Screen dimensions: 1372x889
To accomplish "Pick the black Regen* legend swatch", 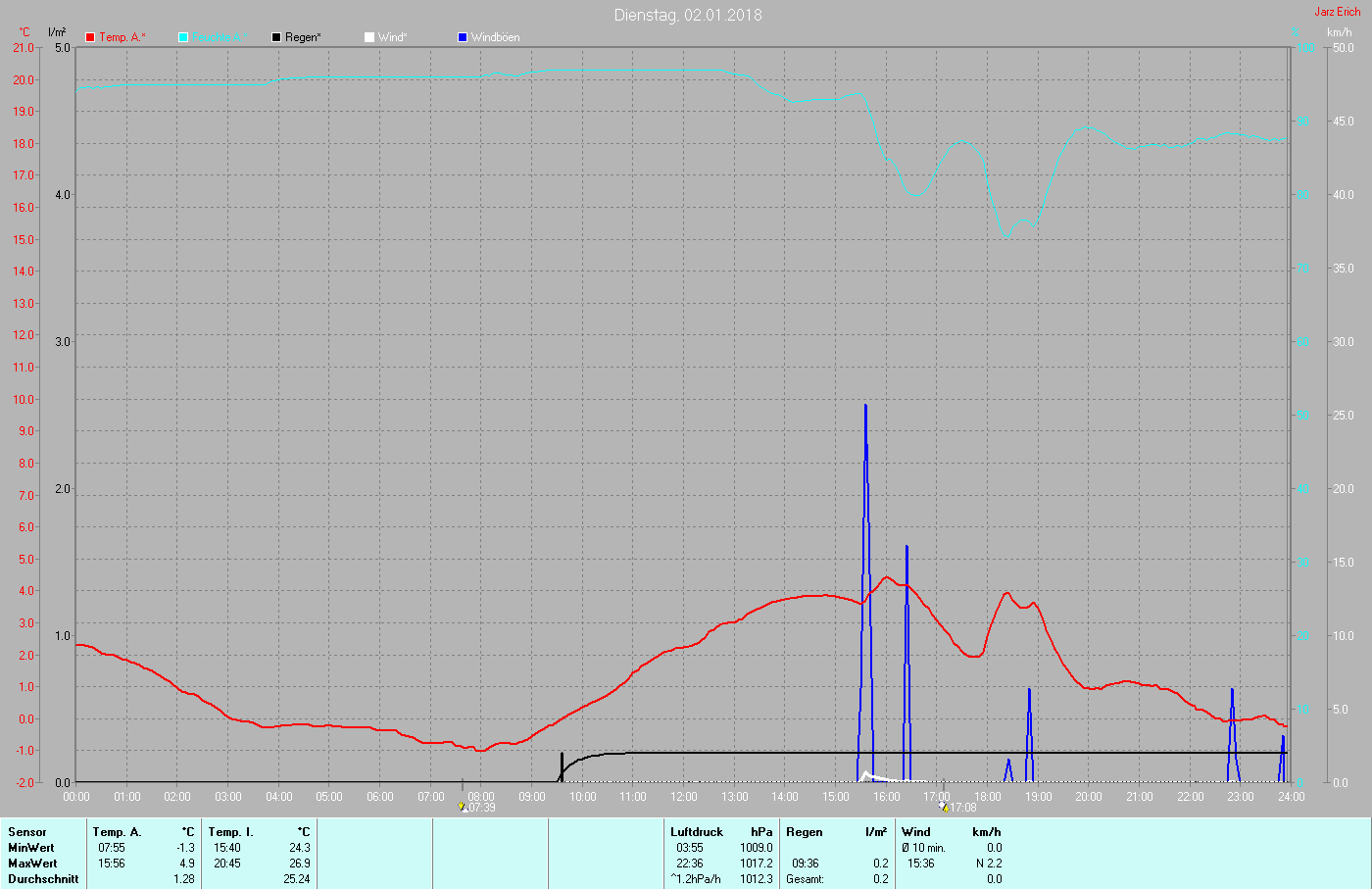I will 276,37.
